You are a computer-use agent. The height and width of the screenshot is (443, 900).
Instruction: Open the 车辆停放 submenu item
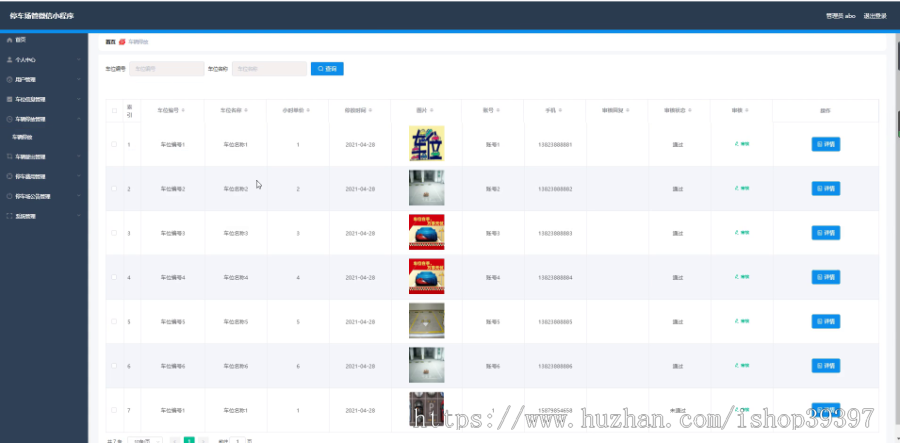coord(22,138)
